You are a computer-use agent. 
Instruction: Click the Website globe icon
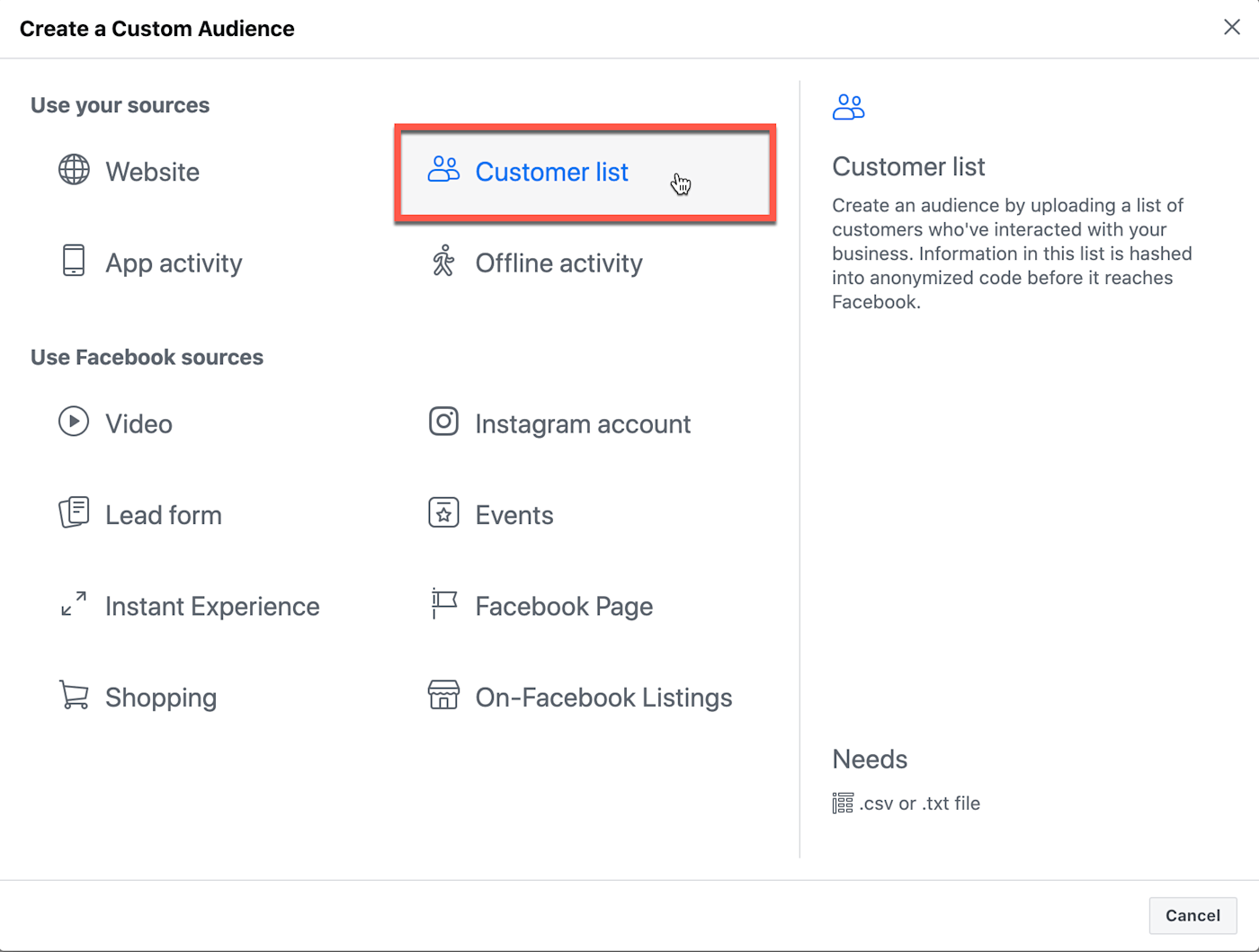pos(74,170)
